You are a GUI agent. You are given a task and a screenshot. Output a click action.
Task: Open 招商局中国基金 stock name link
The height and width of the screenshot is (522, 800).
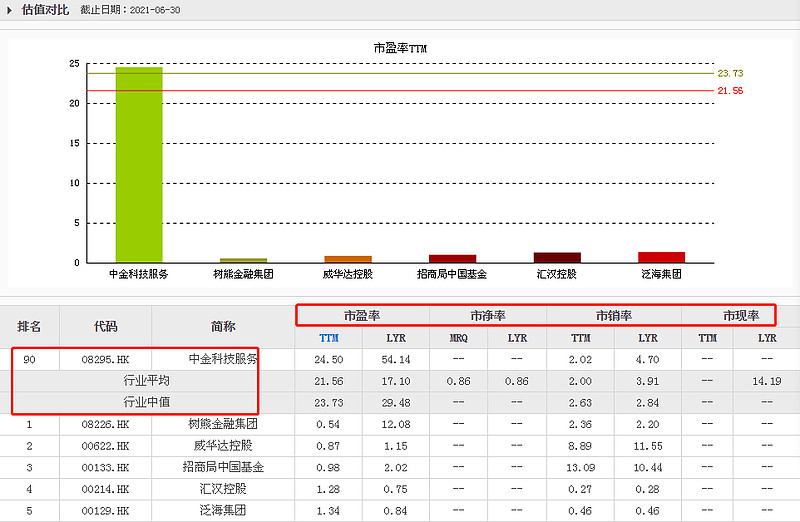223,467
